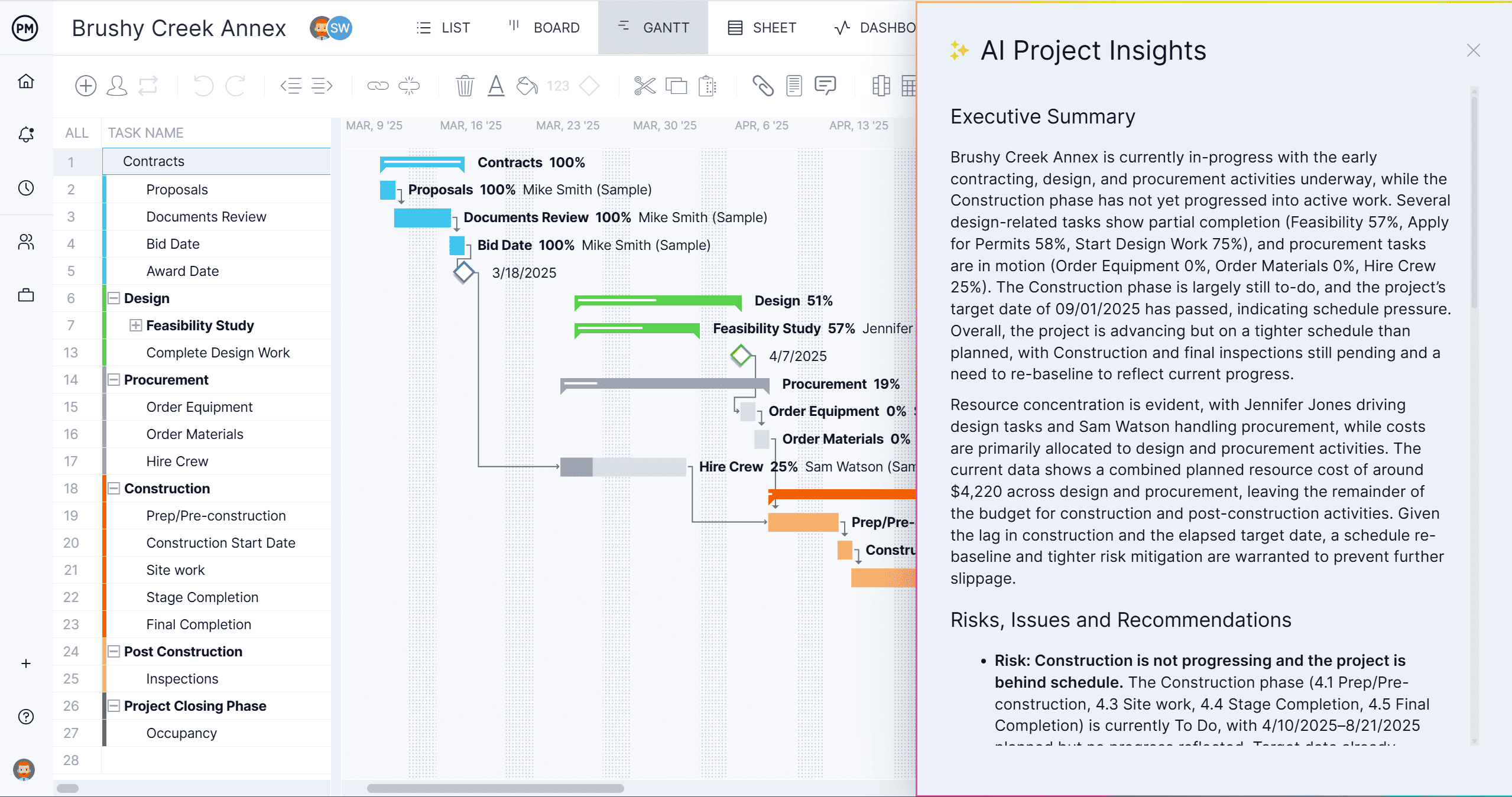This screenshot has height=797, width=1512.
Task: Click the add task plus icon
Action: 86,86
